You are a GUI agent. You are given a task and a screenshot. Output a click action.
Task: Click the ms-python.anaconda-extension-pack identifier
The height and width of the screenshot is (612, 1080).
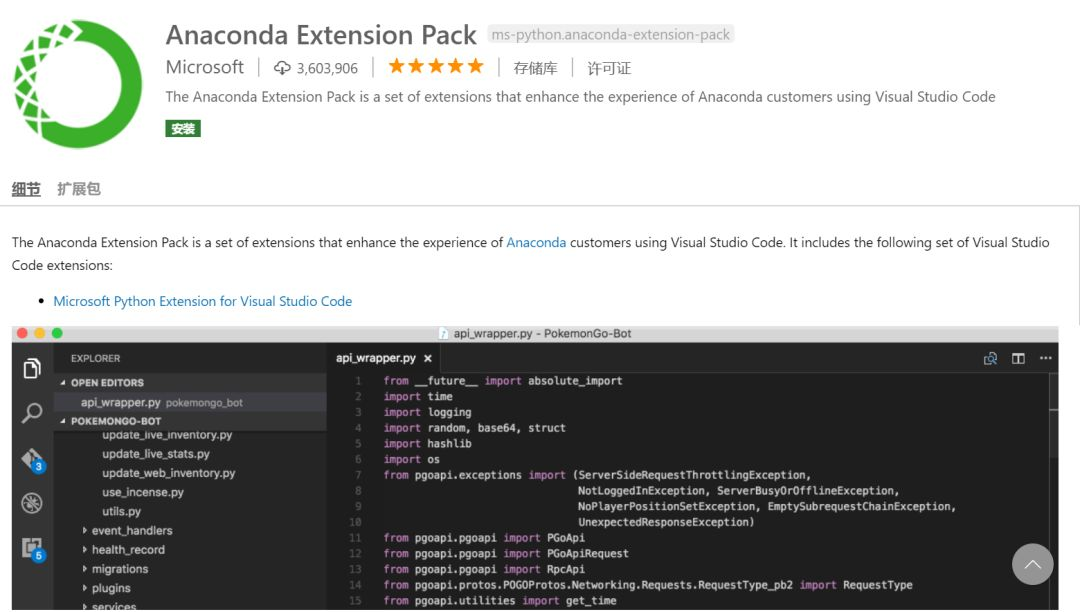pyautogui.click(x=610, y=34)
